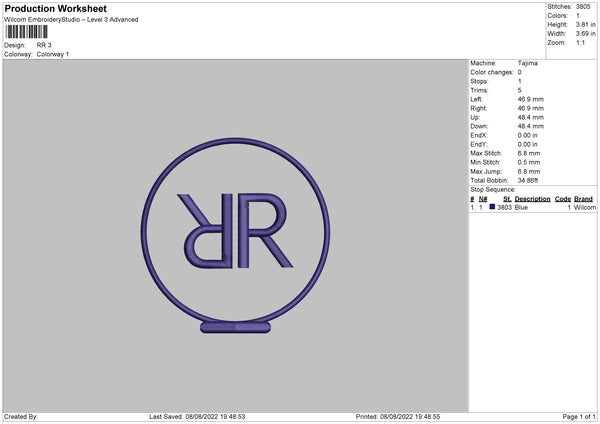Viewport: 600px width, 424px height.
Task: Click the Height value 3.81 in
Action: pos(585,24)
